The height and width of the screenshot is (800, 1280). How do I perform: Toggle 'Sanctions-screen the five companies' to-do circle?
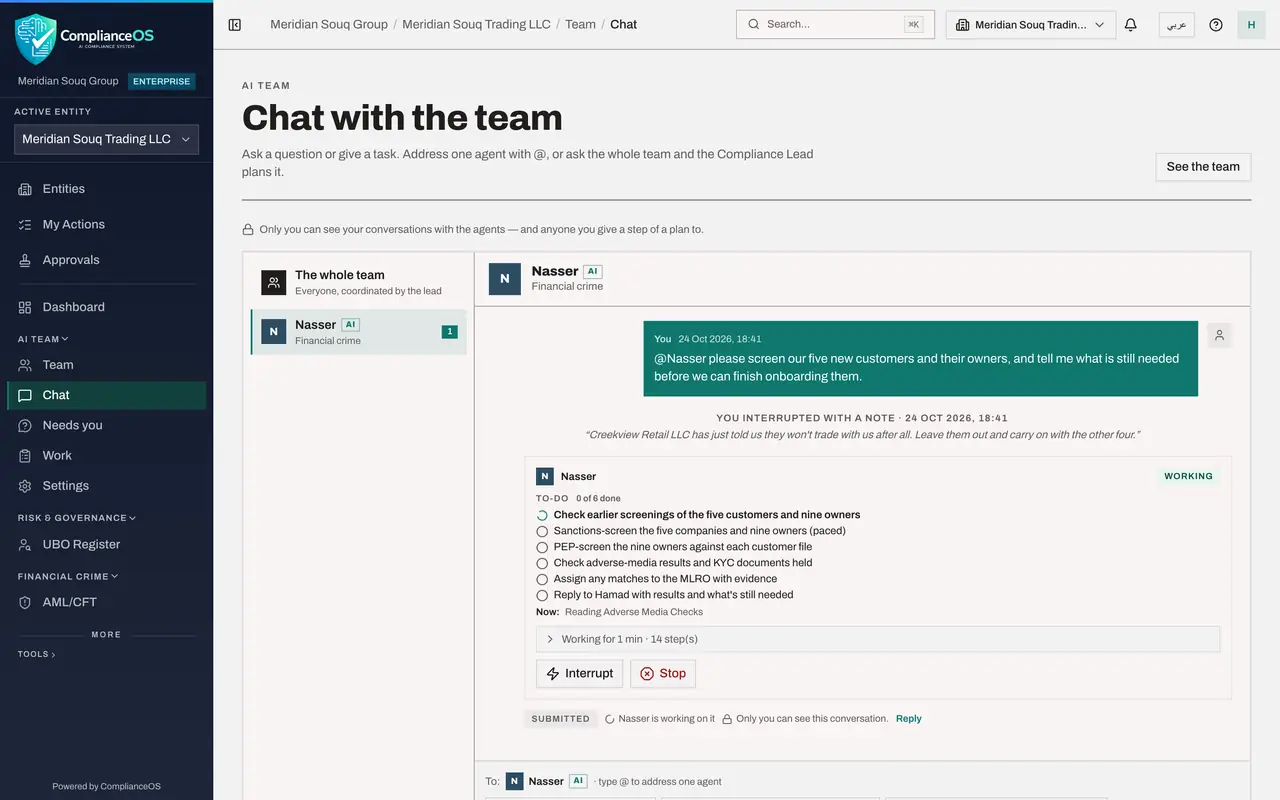(x=542, y=531)
